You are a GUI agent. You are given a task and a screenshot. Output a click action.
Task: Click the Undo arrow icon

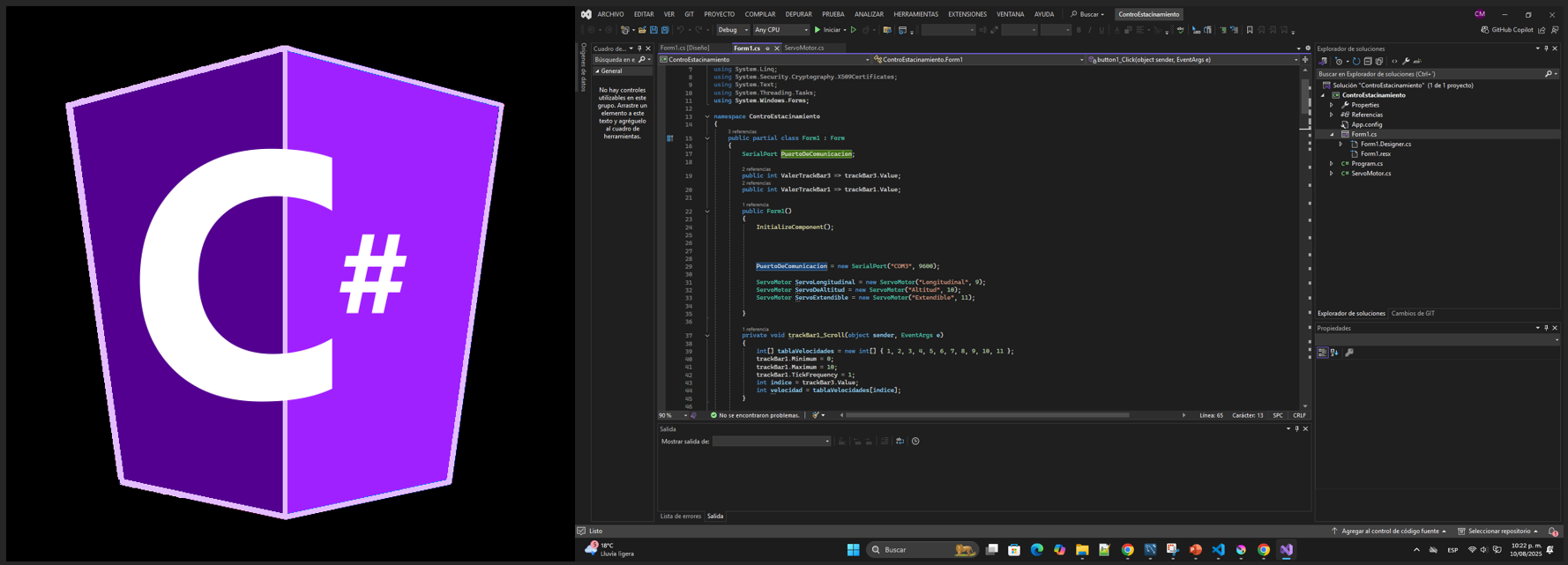[x=681, y=30]
